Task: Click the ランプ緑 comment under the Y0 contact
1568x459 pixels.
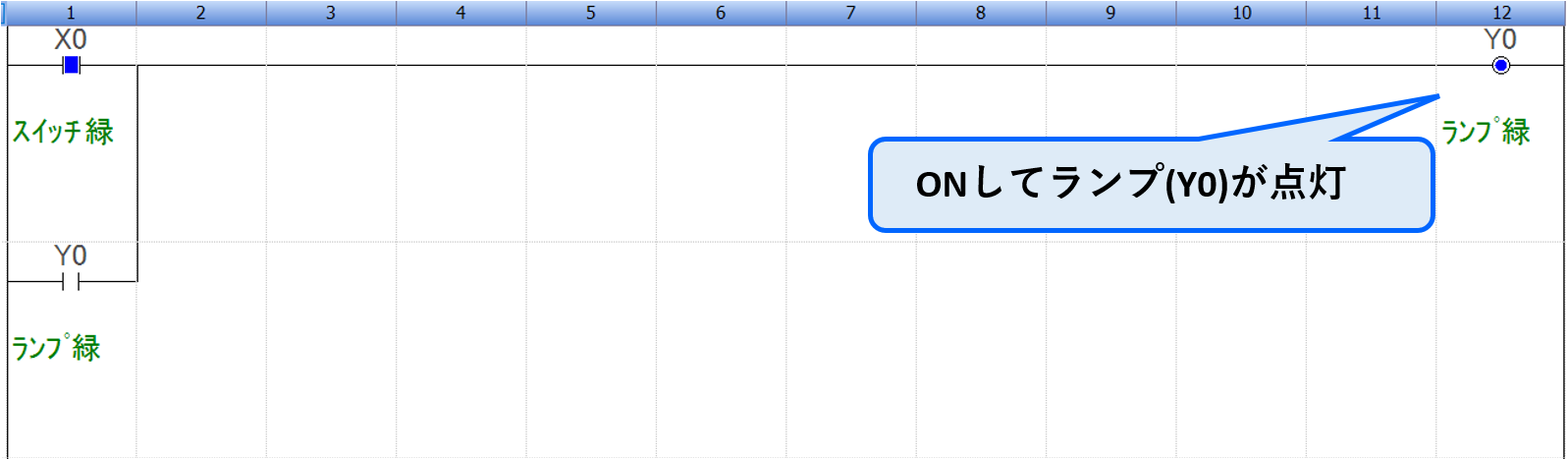Action: (56, 347)
